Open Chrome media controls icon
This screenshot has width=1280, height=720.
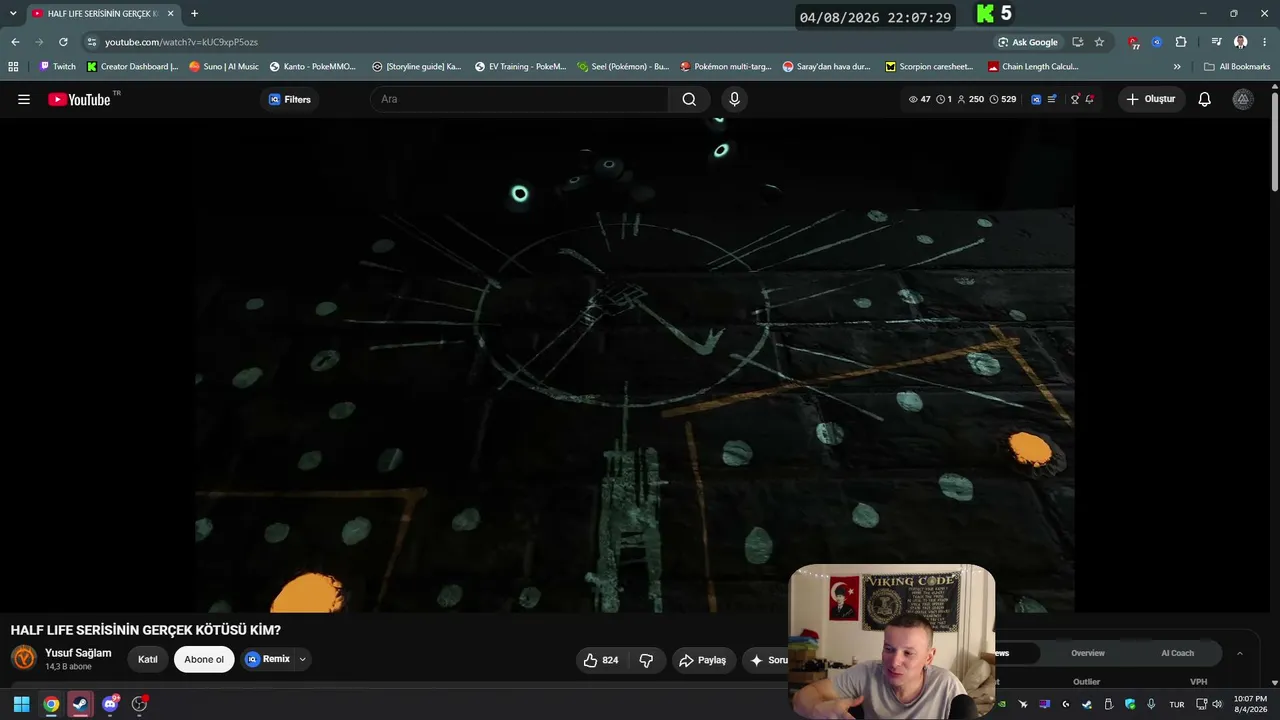tap(1216, 42)
